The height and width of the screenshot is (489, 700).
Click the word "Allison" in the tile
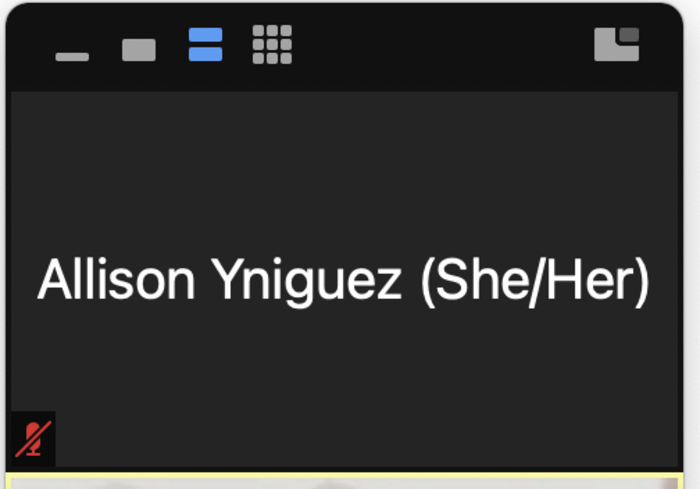[116, 281]
